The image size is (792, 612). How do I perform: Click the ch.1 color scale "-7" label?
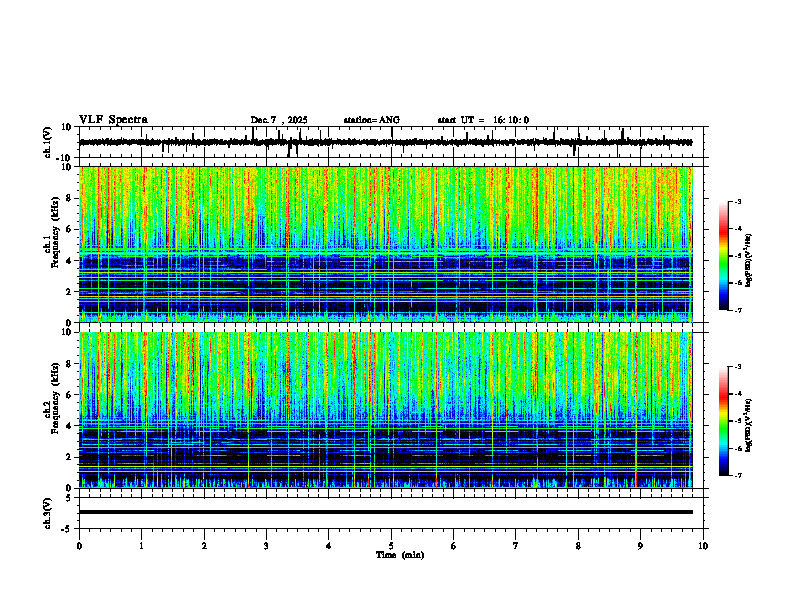pos(738,310)
